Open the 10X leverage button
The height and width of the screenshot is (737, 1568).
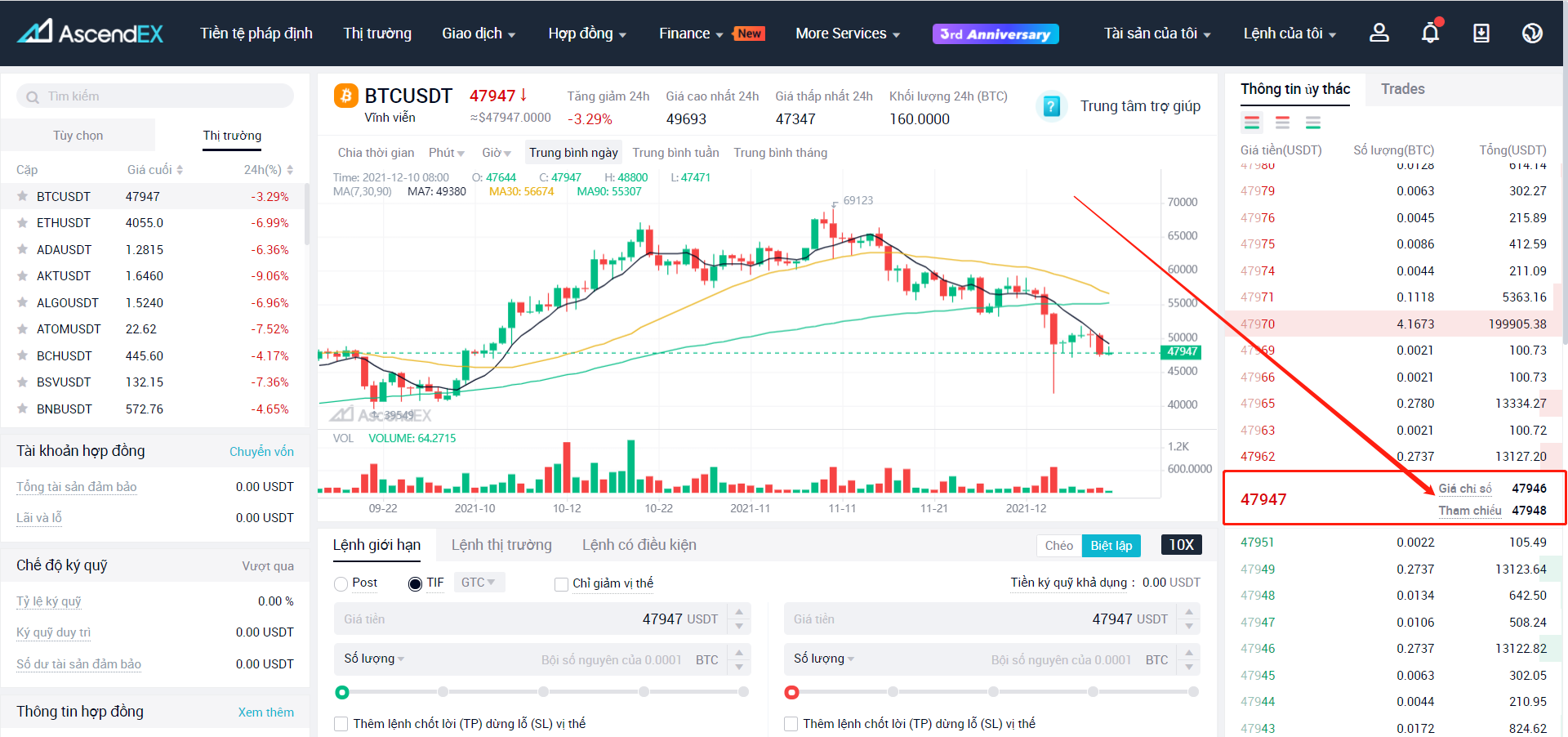pyautogui.click(x=1181, y=545)
